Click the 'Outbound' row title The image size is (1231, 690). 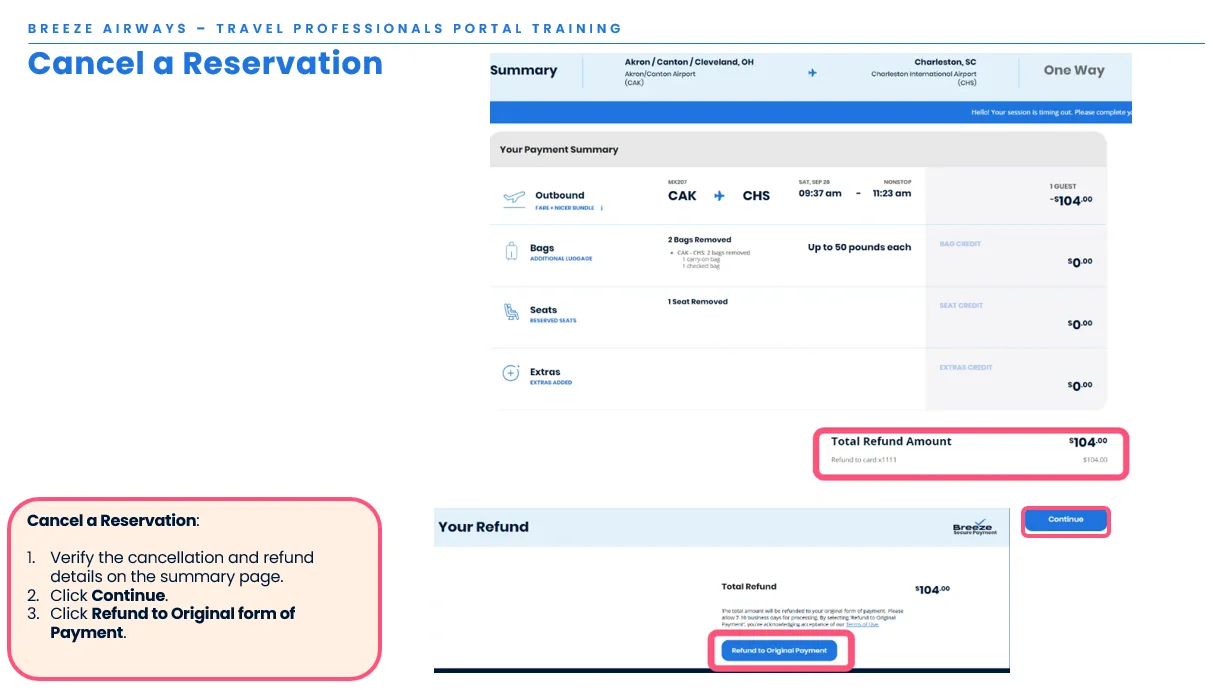coord(560,196)
